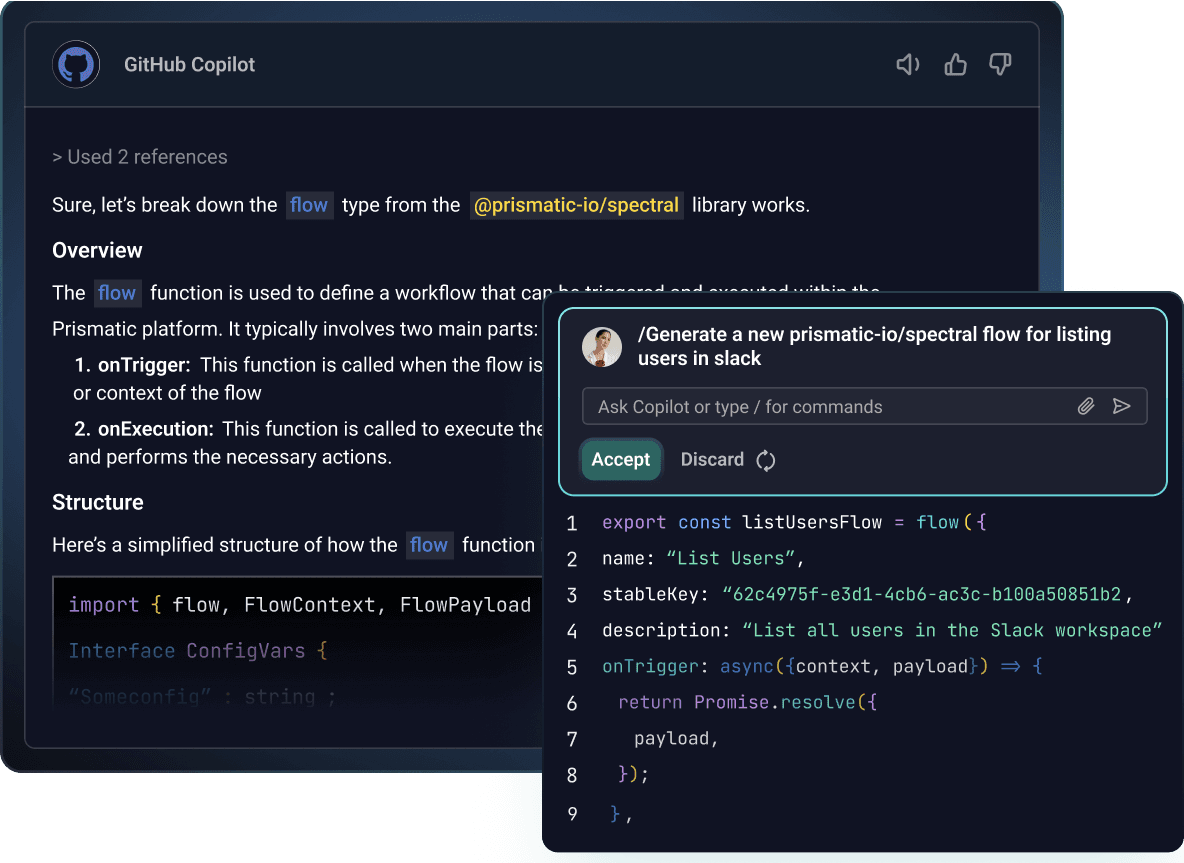Click the regenerate circular arrows icon
1184x863 pixels.
click(x=766, y=460)
